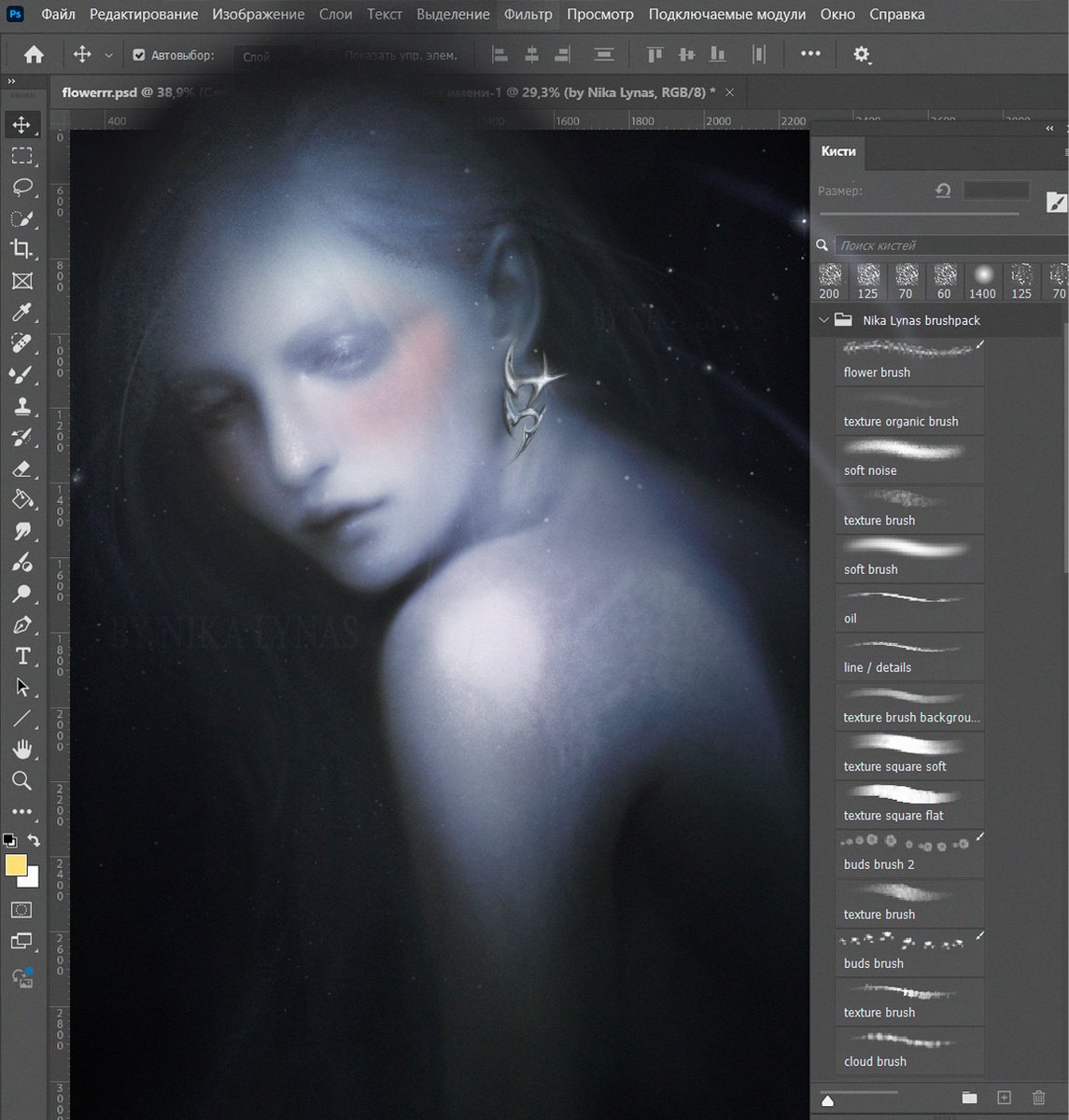Select the texture organic brush preset
Screen dimensions: 1069x1120
(909, 412)
